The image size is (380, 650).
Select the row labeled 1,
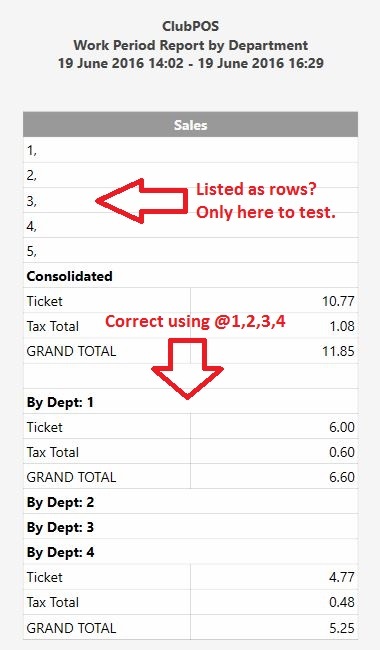click(191, 150)
